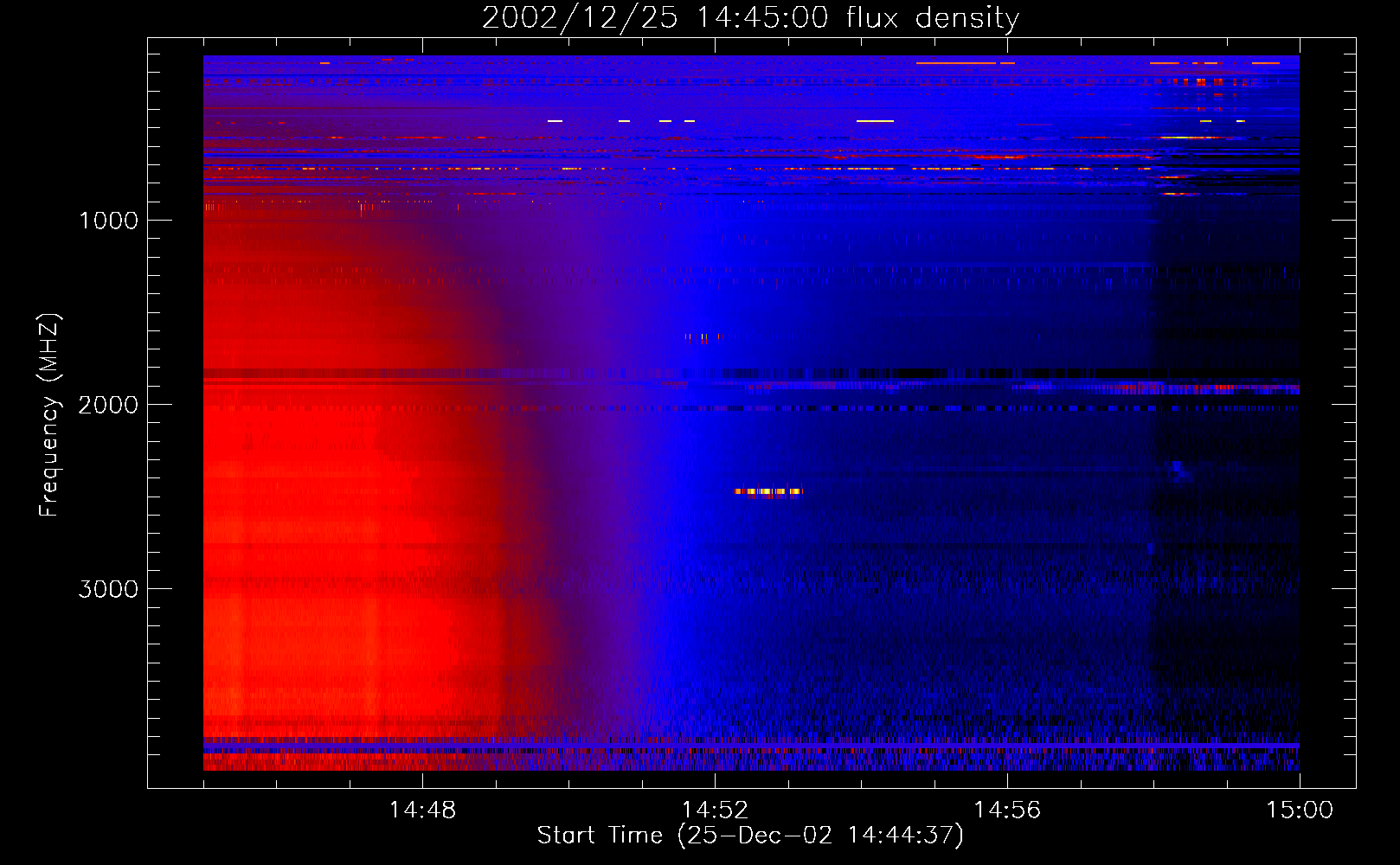Select the 'Frequency (MHZ)' axis label
Screen dimensions: 1400x865
point(49,415)
